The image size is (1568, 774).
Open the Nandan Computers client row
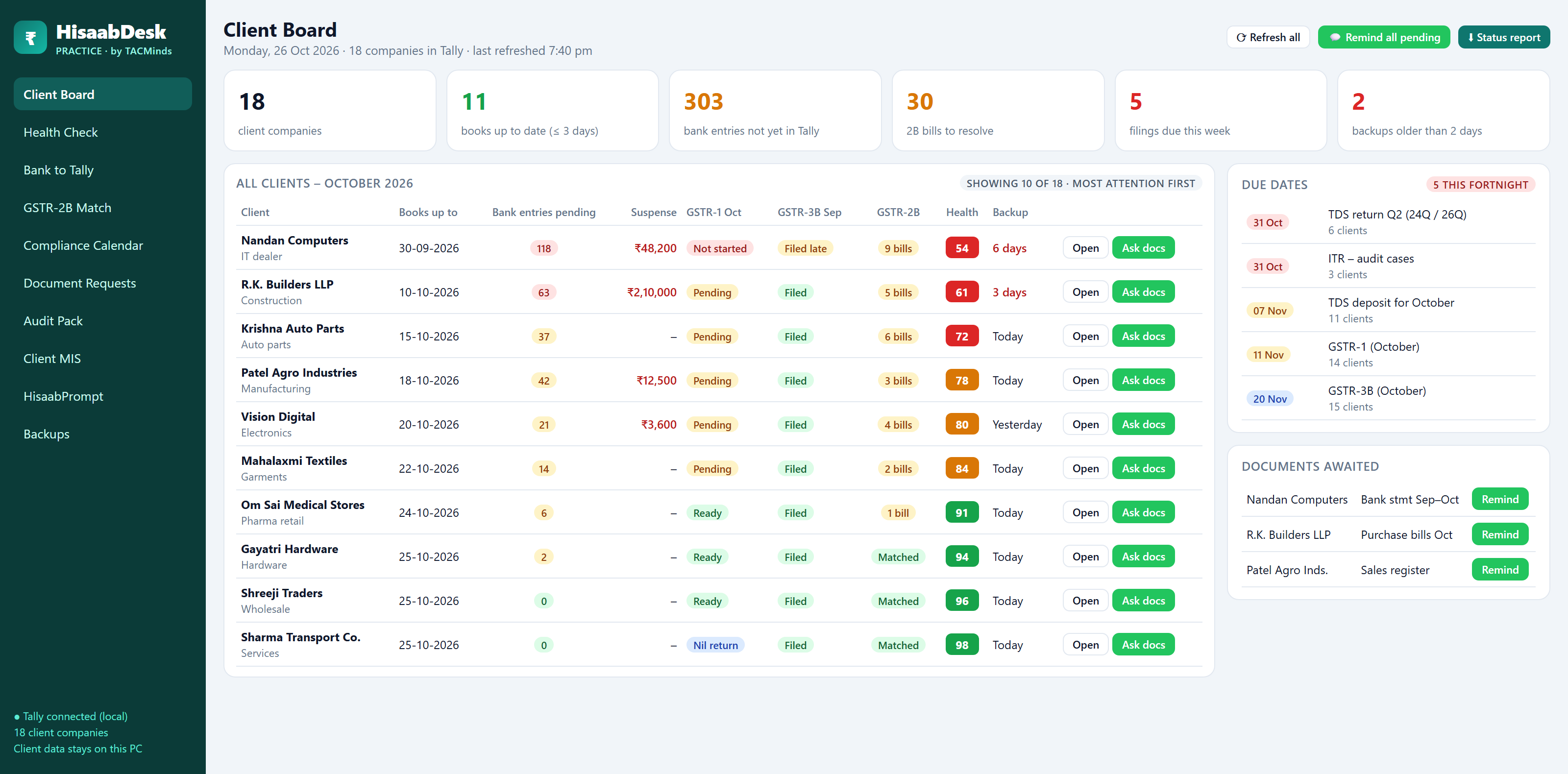1085,248
